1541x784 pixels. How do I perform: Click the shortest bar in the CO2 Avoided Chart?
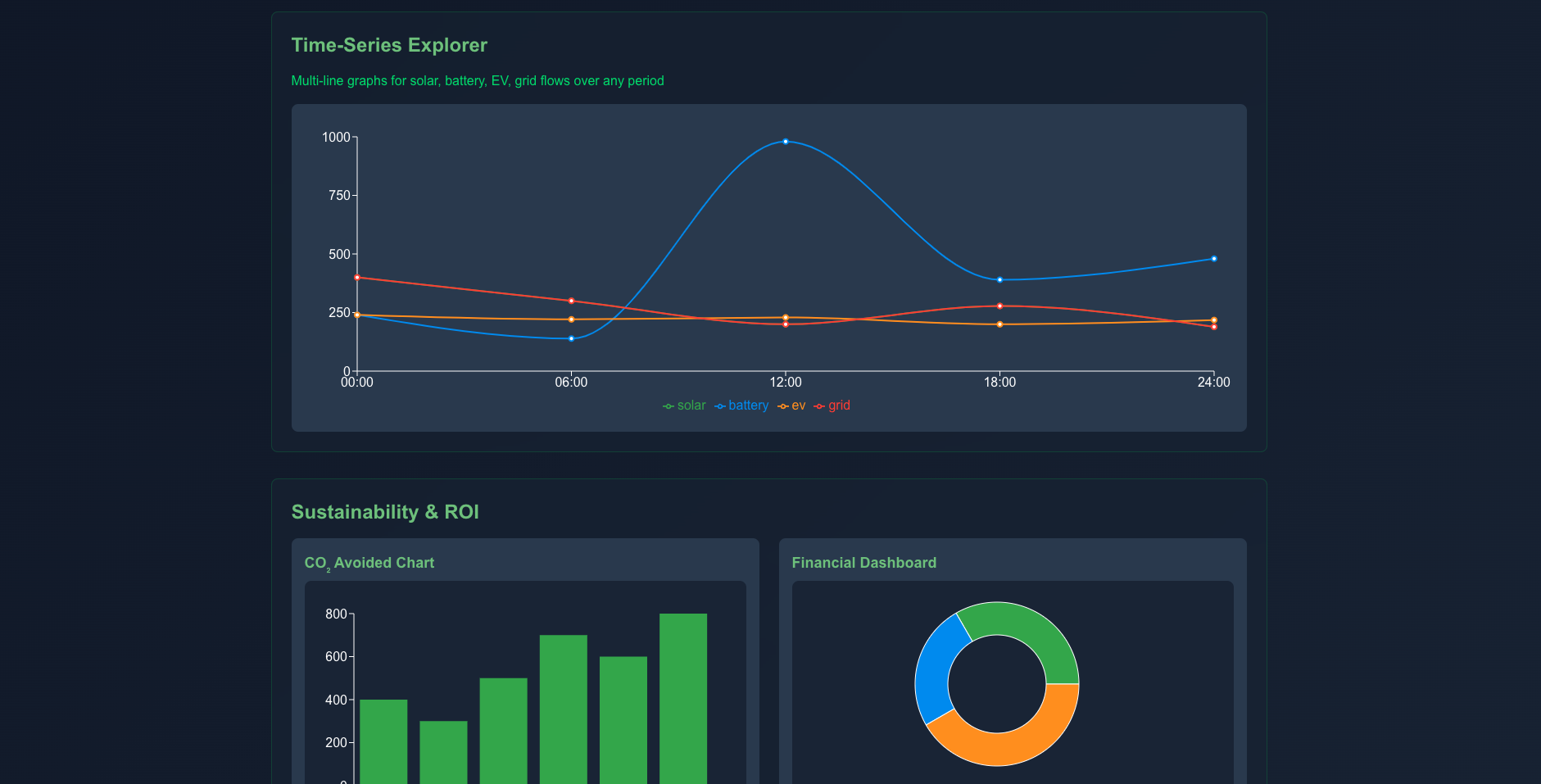point(442,751)
